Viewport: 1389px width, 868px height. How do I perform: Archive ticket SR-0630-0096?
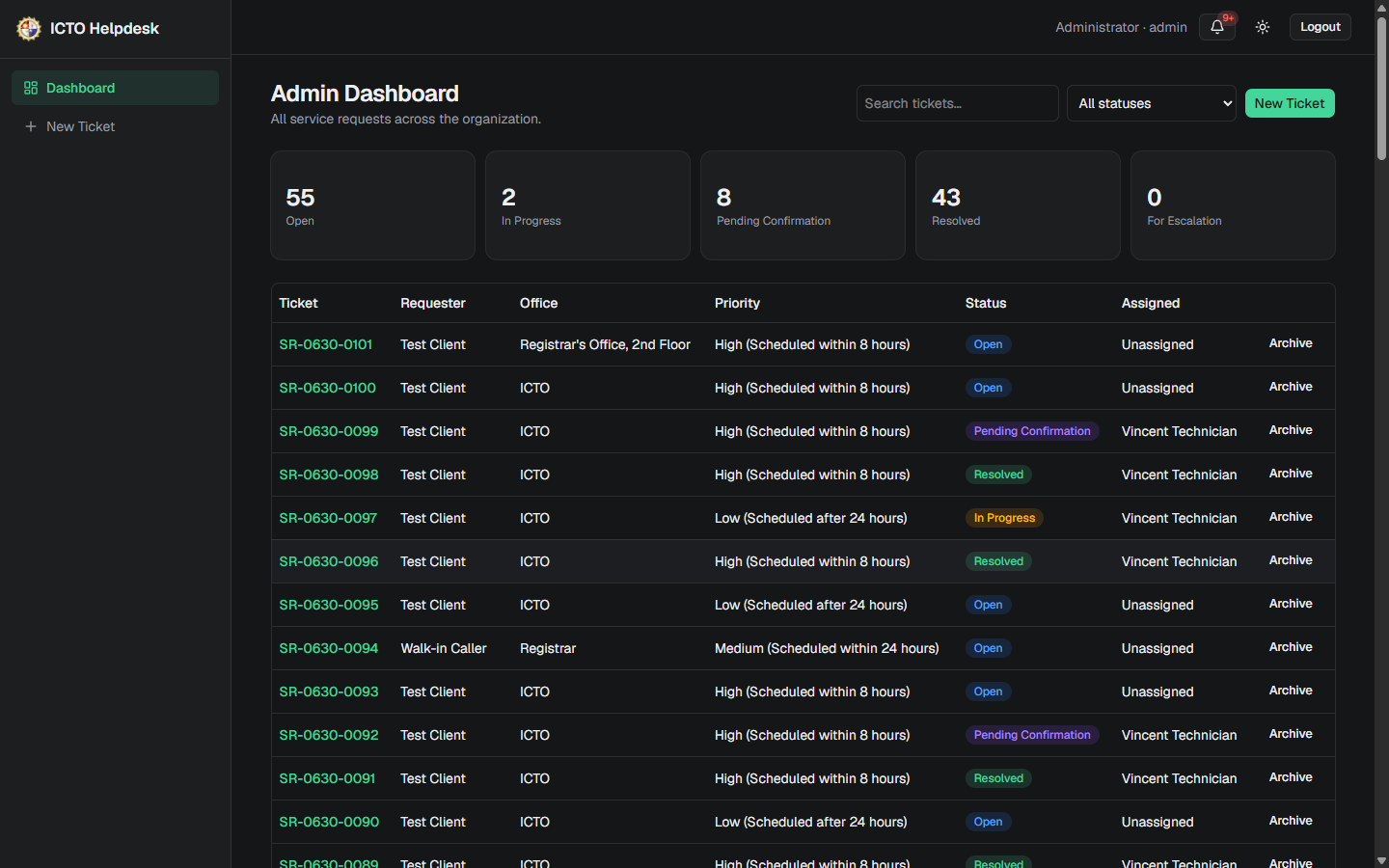[1291, 560]
